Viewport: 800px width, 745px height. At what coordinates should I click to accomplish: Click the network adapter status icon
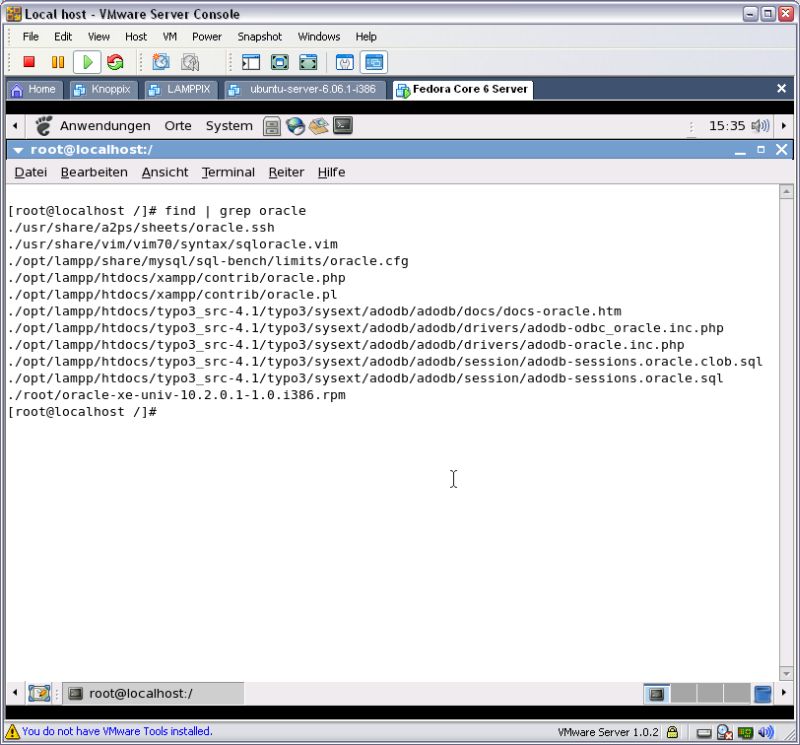[745, 733]
